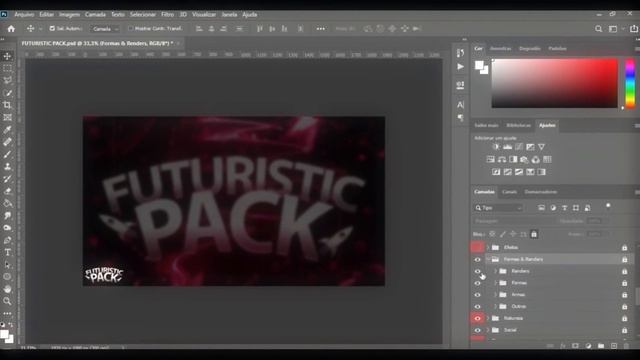Expand the Natureza group

[488, 318]
